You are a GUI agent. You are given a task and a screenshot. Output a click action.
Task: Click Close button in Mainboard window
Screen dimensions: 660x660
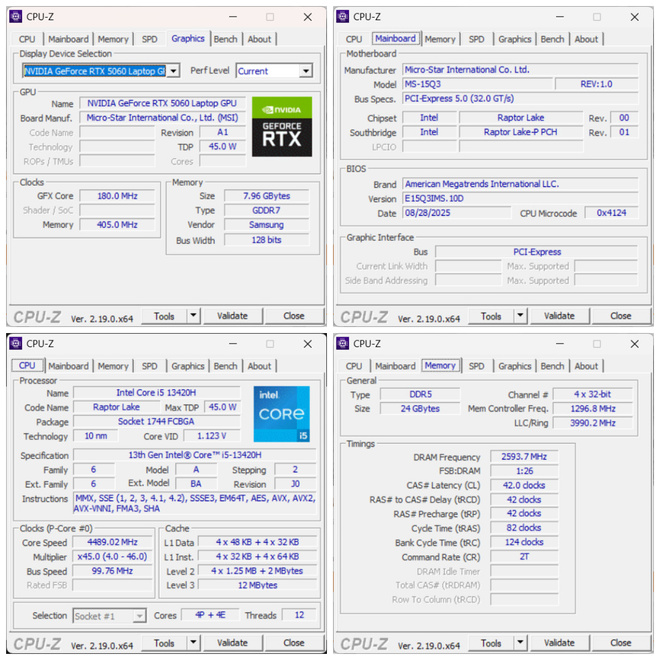click(x=621, y=316)
